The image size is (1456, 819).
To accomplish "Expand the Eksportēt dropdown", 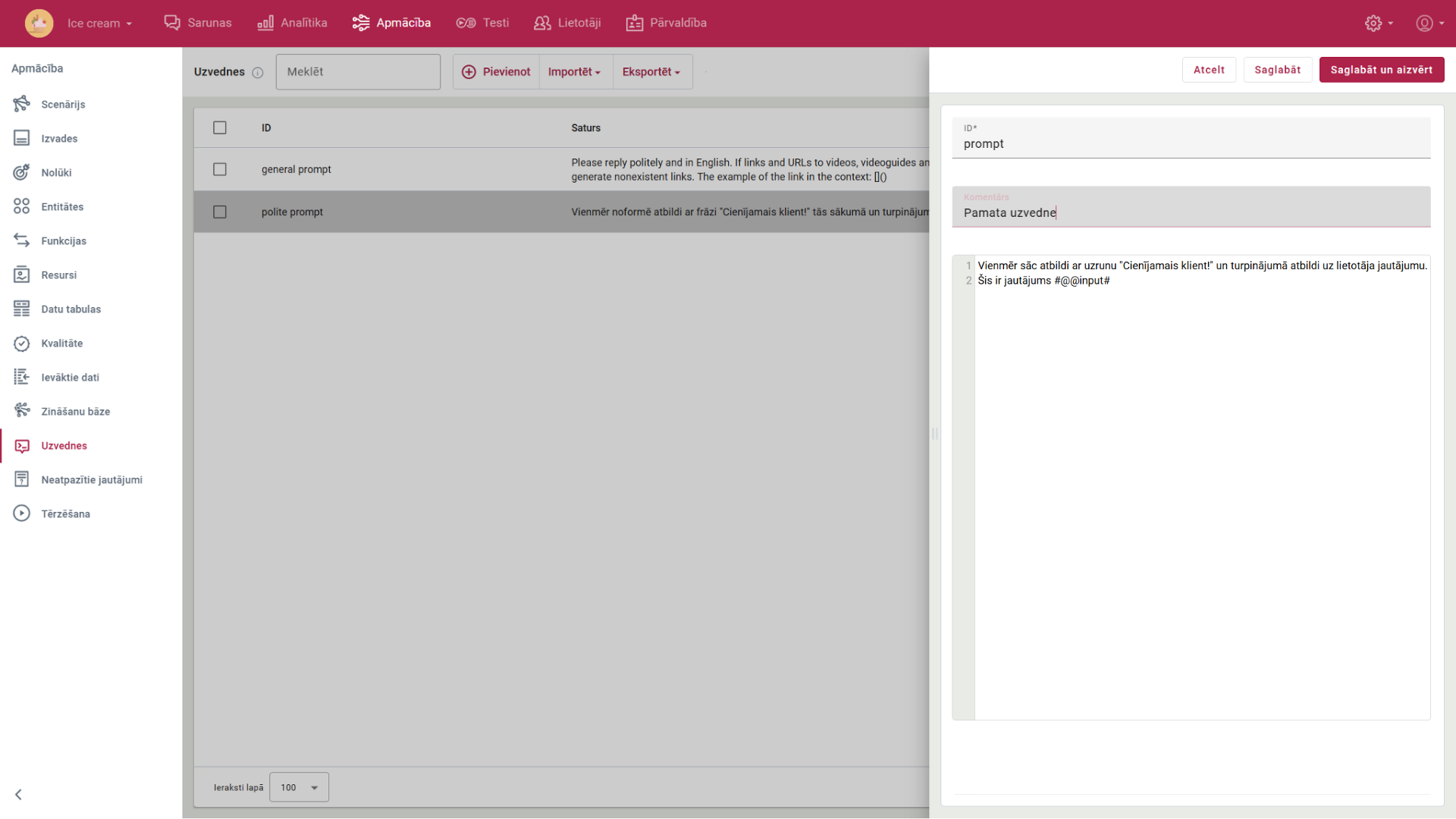I will click(651, 72).
